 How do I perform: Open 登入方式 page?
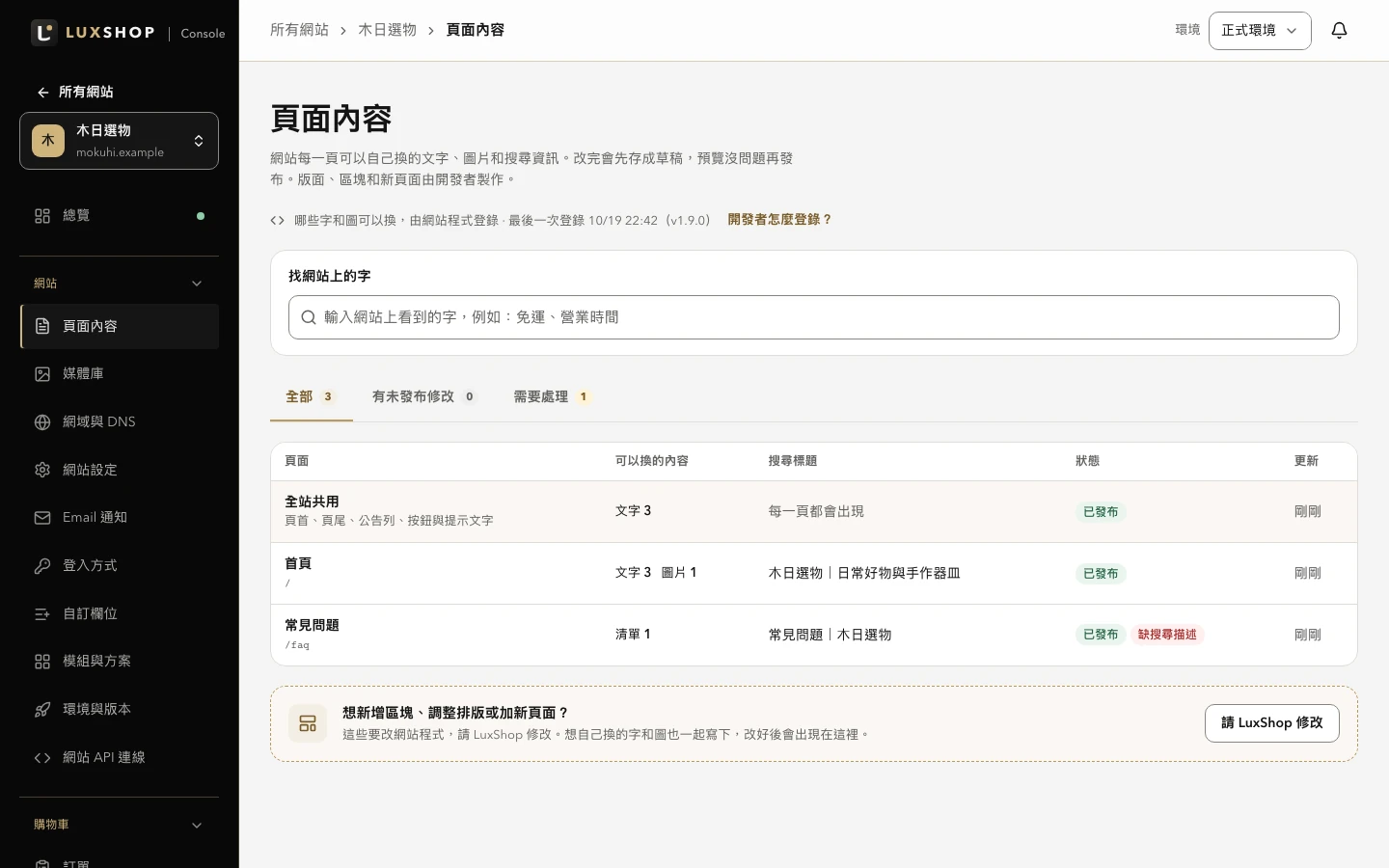(x=119, y=566)
